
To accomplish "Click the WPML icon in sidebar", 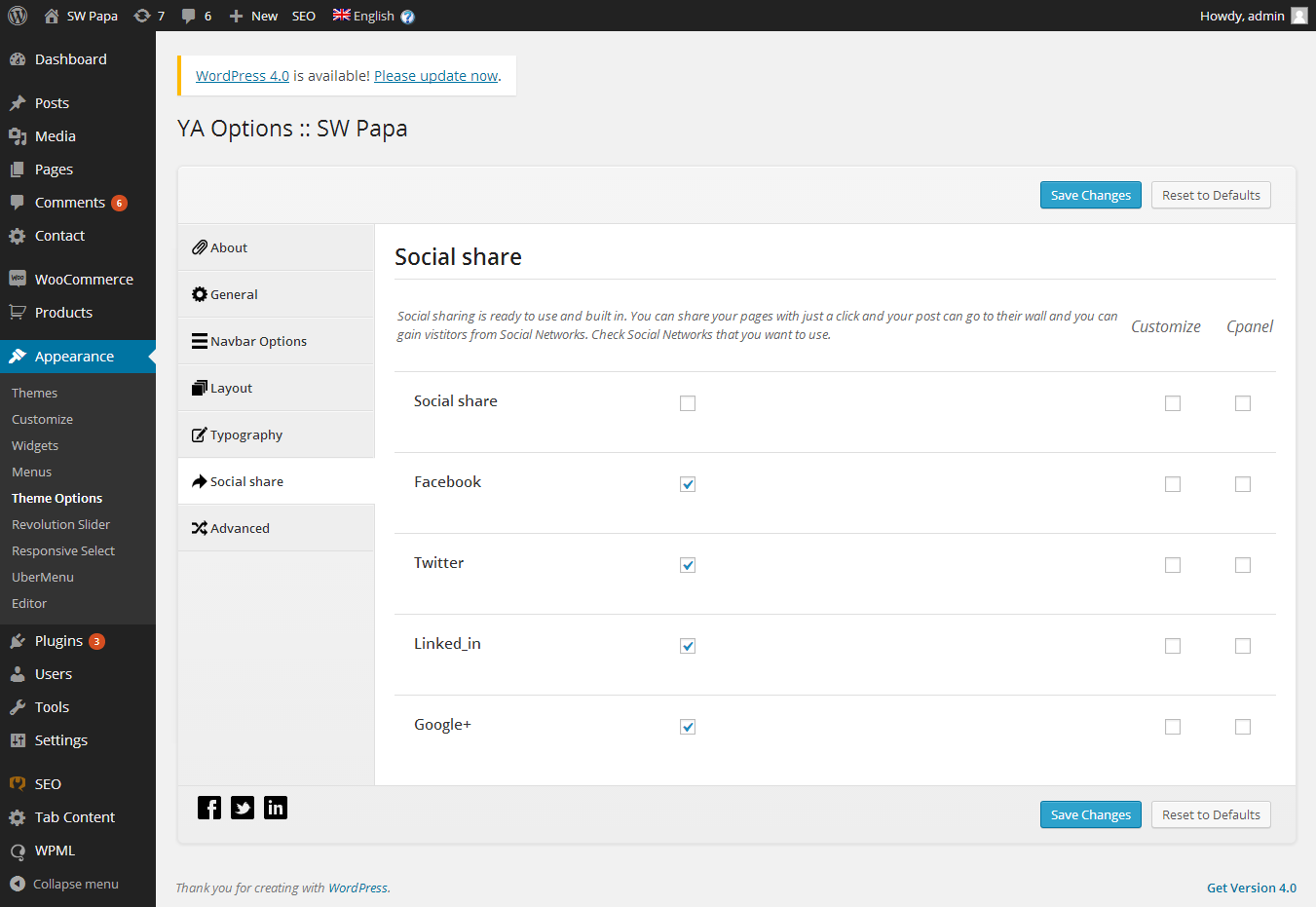I will point(18,850).
